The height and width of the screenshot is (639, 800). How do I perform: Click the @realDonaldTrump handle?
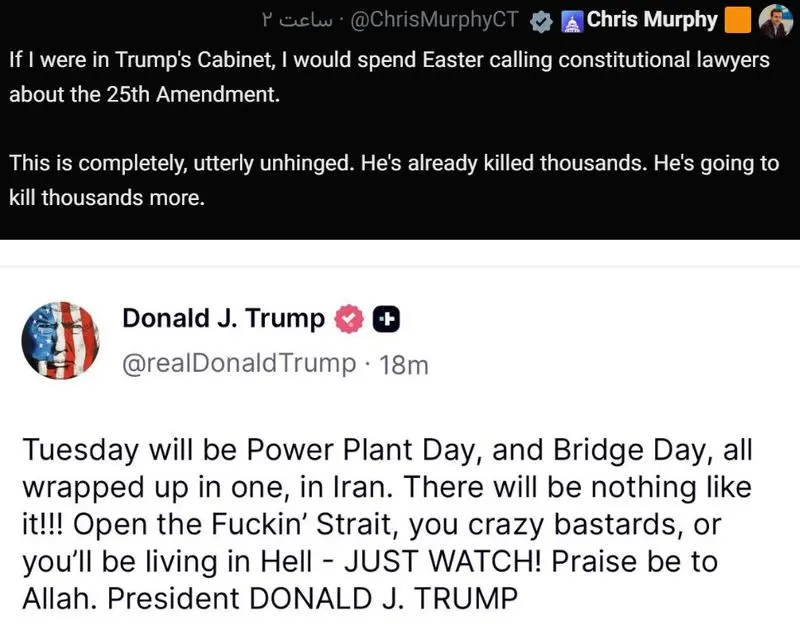(x=238, y=364)
